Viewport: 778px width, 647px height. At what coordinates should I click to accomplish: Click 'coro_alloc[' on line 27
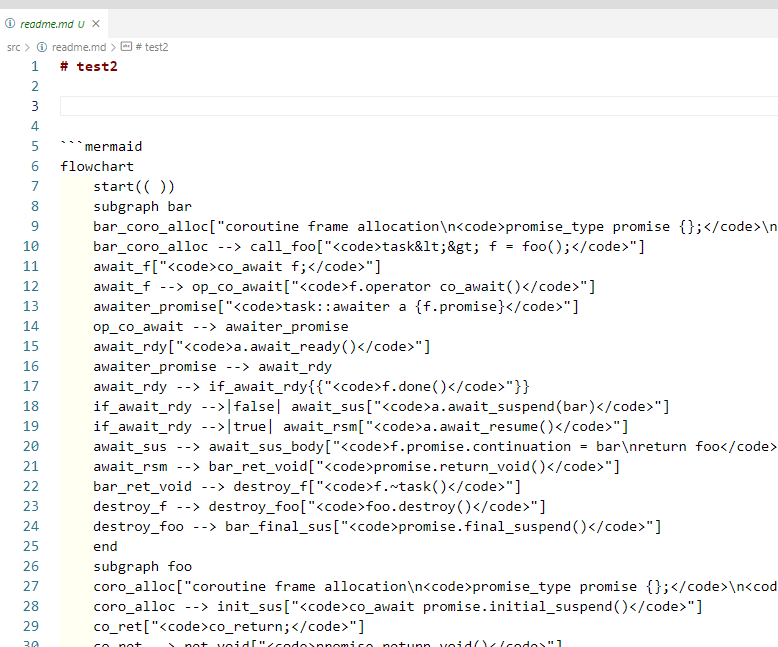tap(138, 586)
